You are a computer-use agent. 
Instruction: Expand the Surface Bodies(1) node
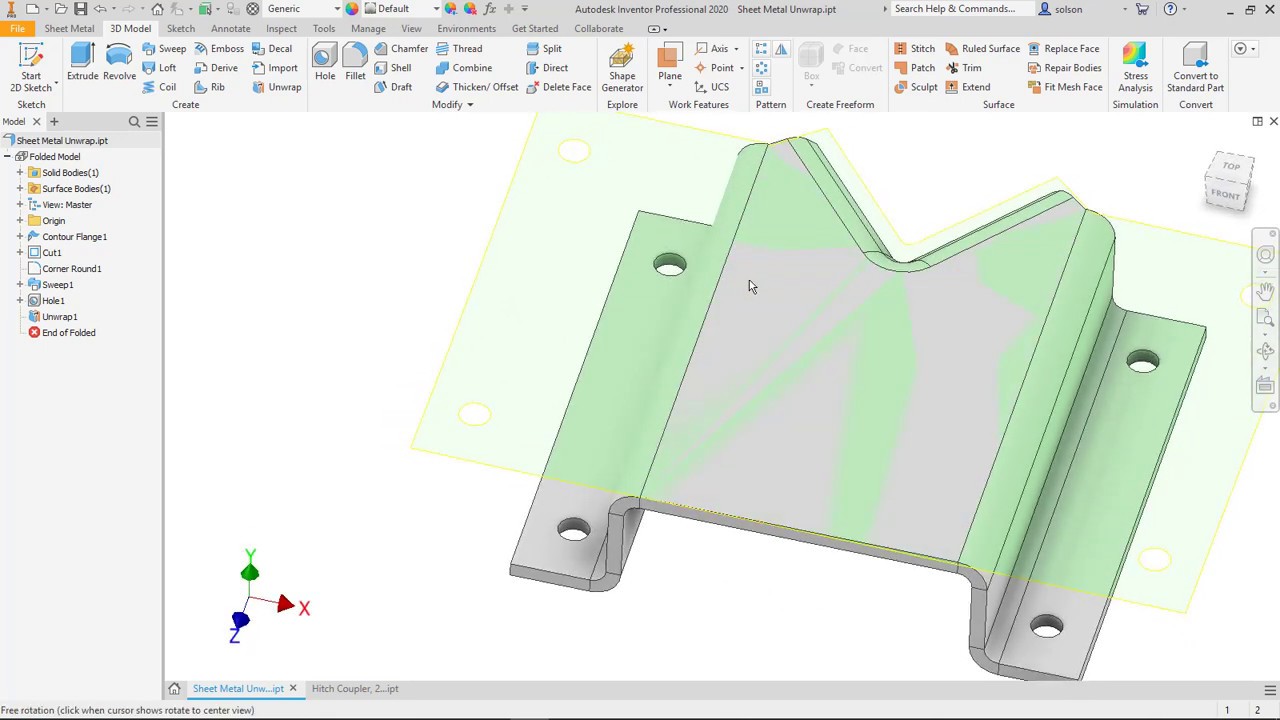[19, 189]
